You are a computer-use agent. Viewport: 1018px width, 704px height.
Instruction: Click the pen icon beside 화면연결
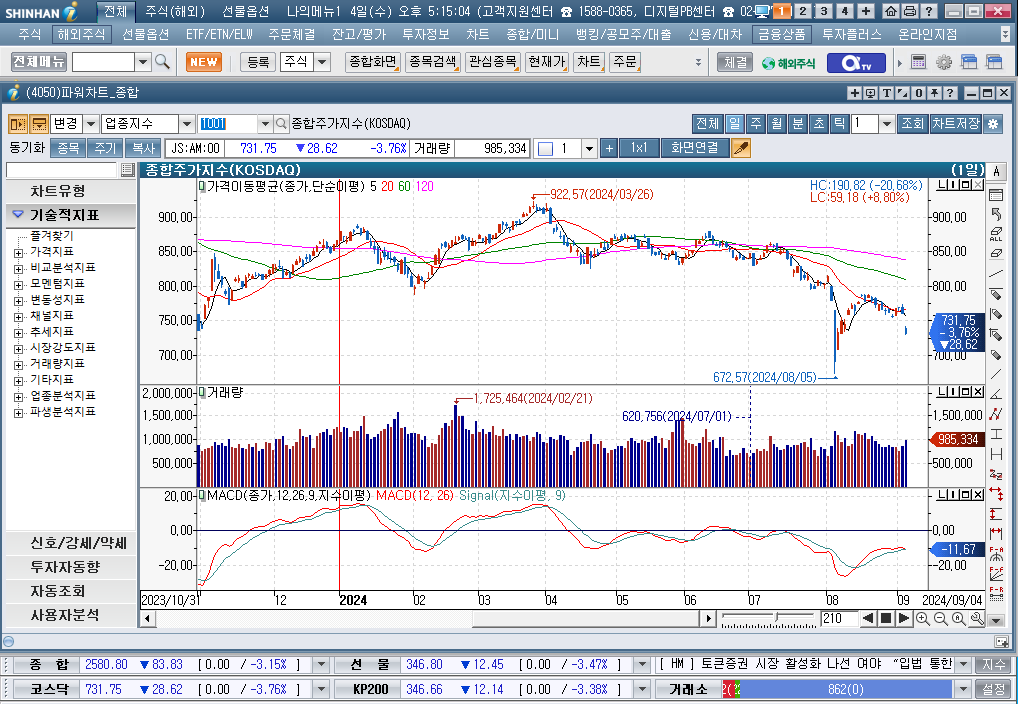(x=741, y=148)
